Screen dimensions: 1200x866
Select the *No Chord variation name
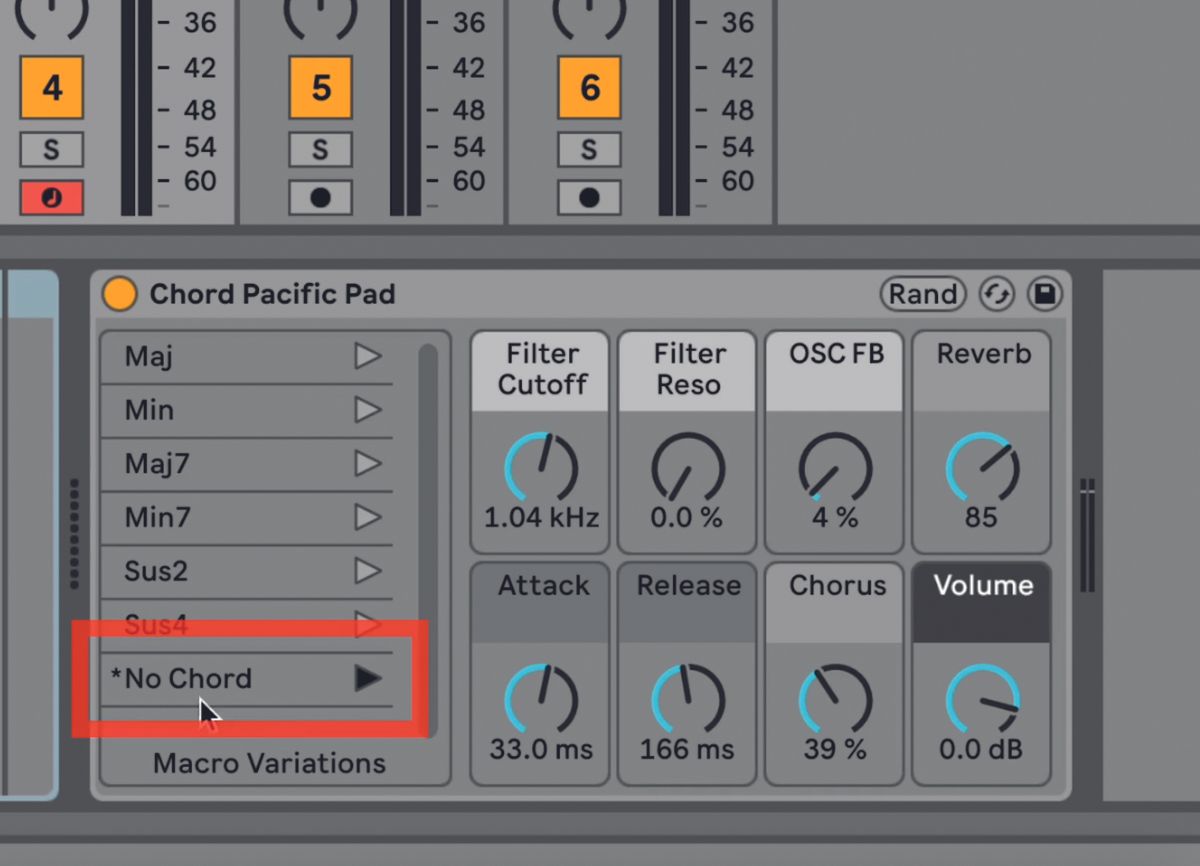[x=181, y=678]
